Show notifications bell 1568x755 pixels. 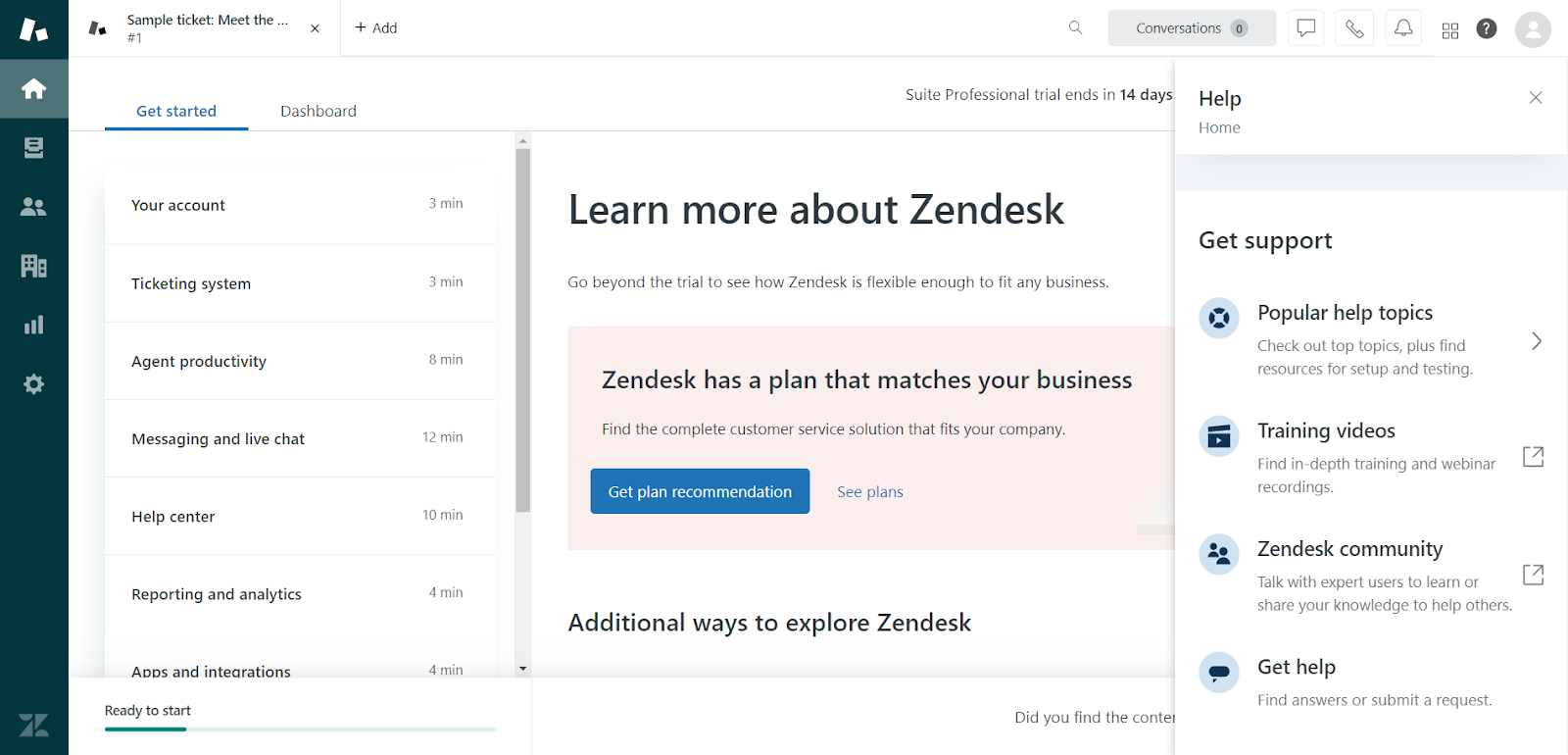tap(1403, 28)
